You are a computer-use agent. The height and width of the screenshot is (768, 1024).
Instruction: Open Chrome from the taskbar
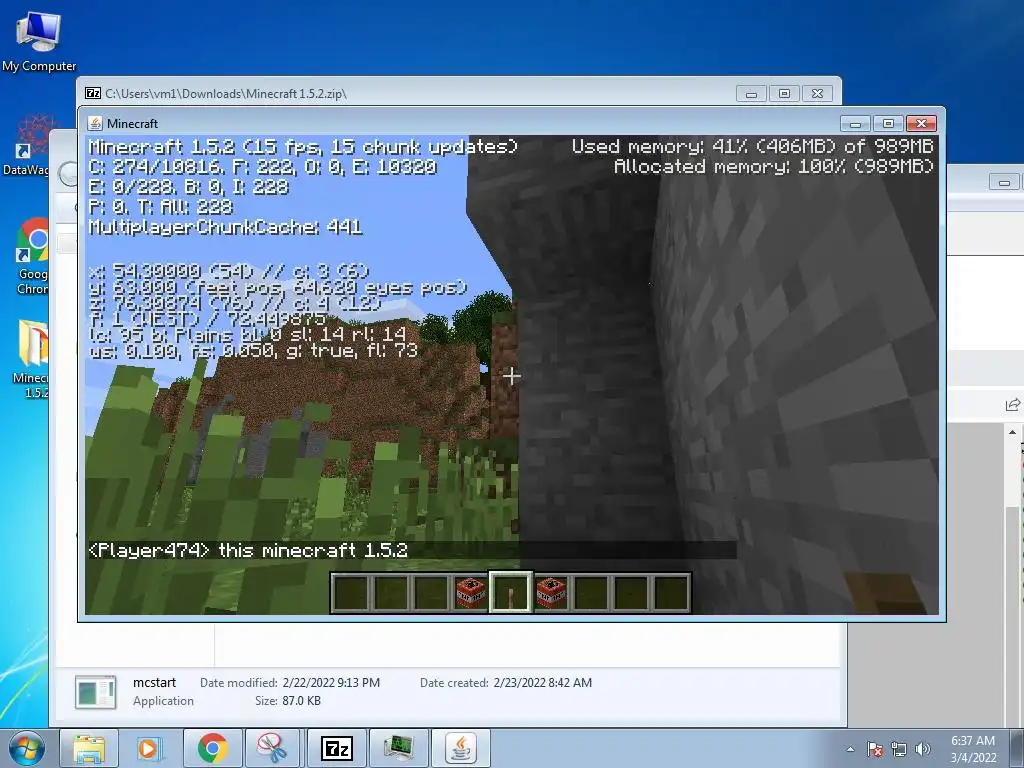(x=212, y=748)
